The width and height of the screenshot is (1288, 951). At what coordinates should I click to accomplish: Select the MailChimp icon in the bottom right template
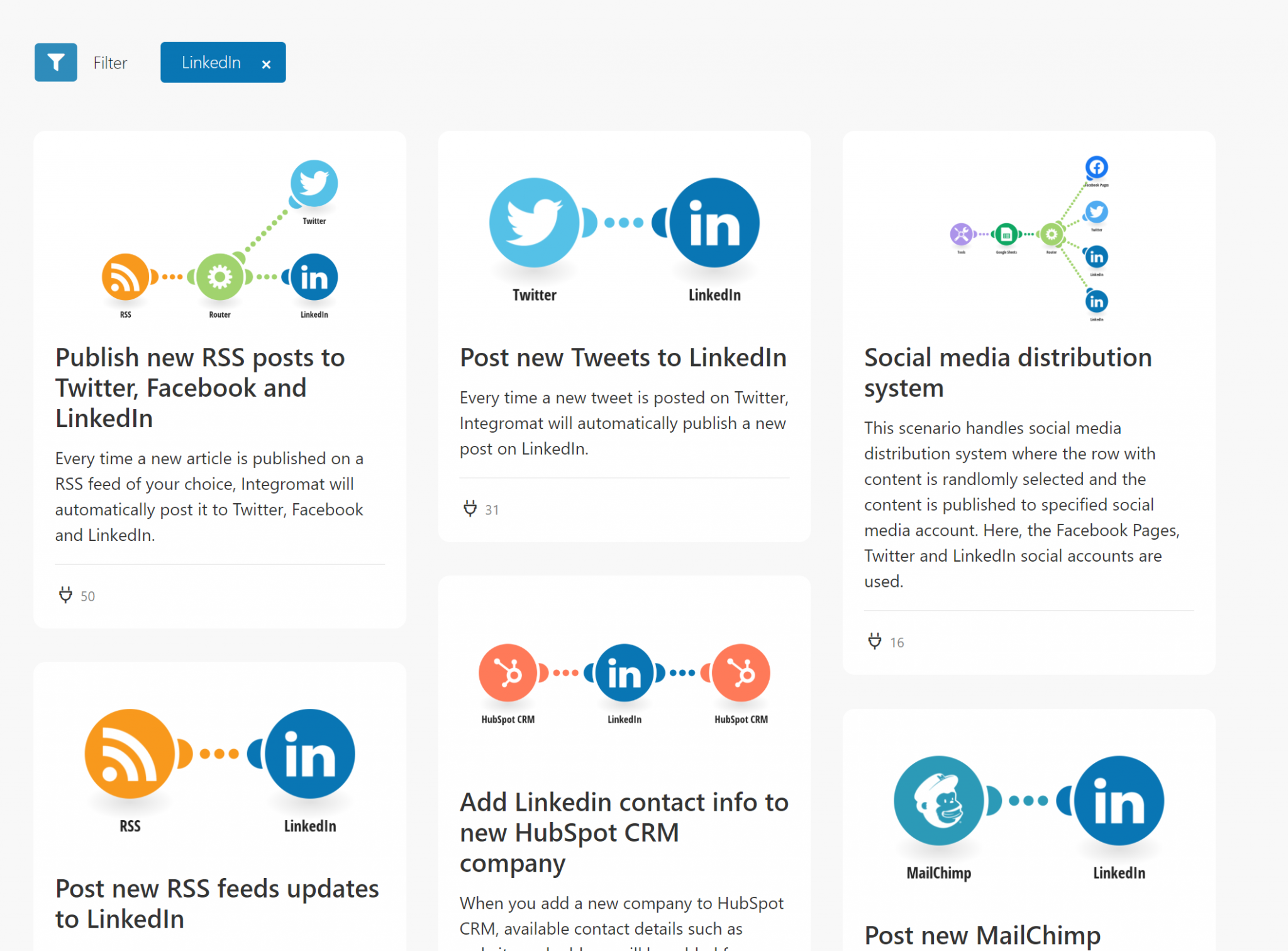point(938,800)
